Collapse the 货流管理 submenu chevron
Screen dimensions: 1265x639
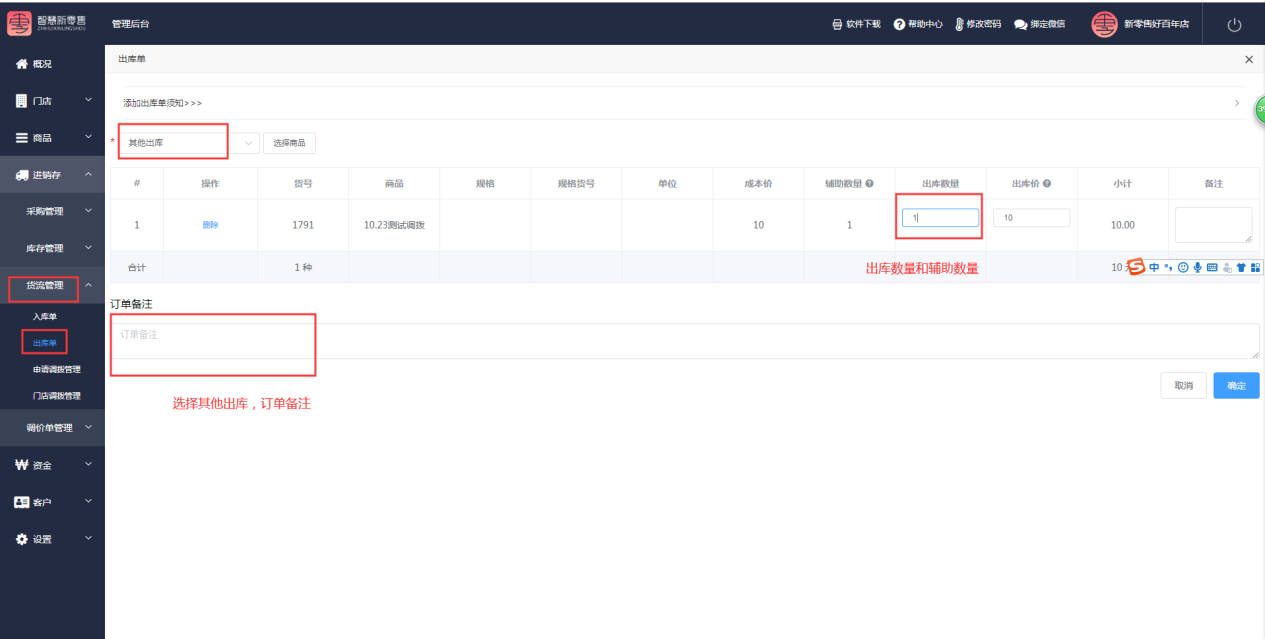88,285
